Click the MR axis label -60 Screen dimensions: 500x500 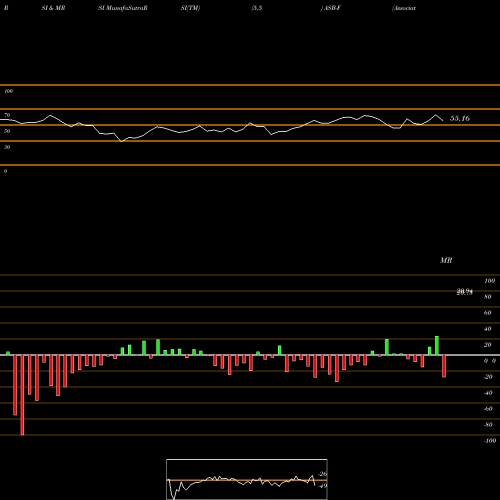click(x=488, y=409)
